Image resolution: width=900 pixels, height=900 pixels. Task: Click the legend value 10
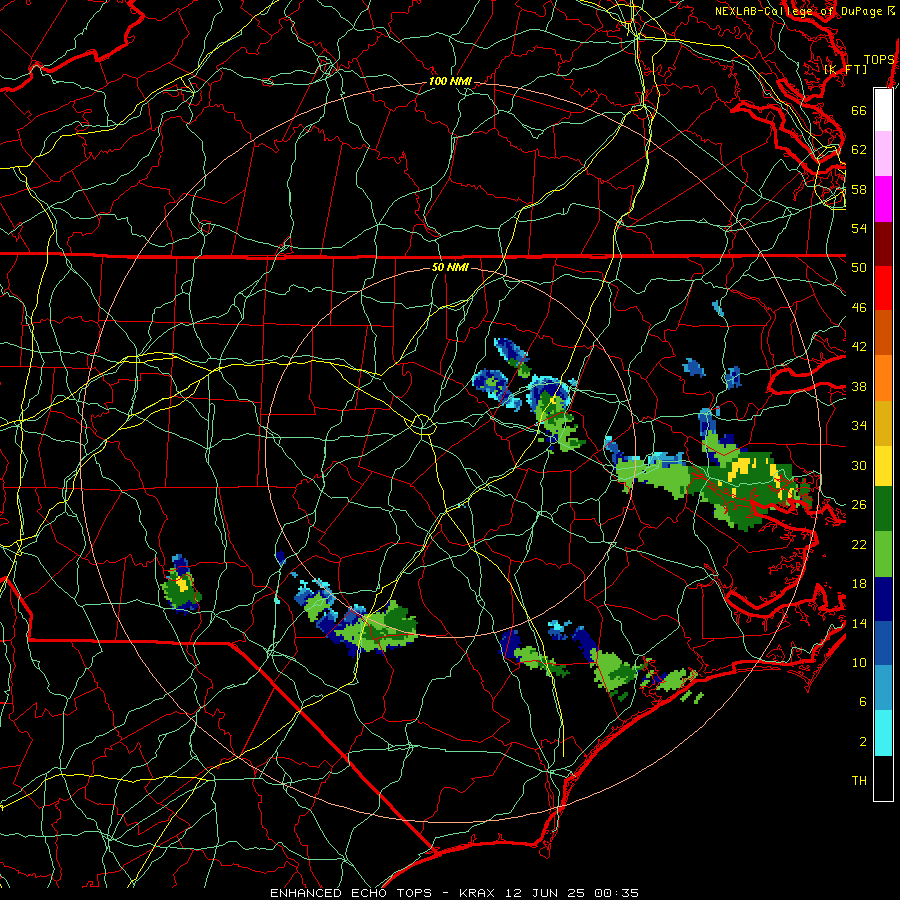click(859, 662)
